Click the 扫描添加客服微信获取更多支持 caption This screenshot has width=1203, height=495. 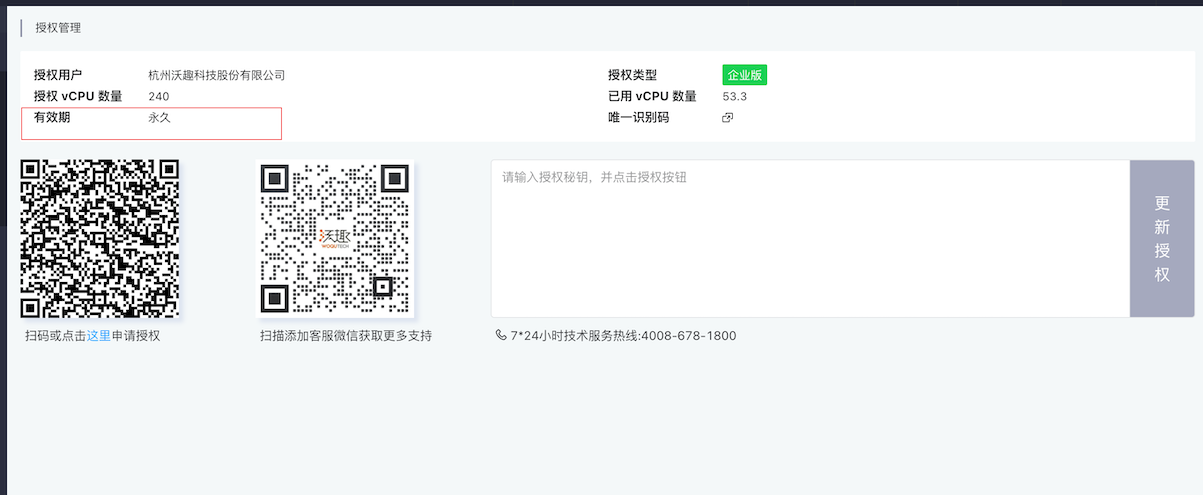(x=346, y=336)
